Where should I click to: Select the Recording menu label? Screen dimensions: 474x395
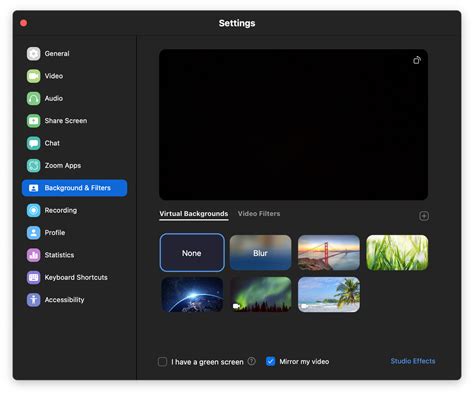tap(61, 210)
